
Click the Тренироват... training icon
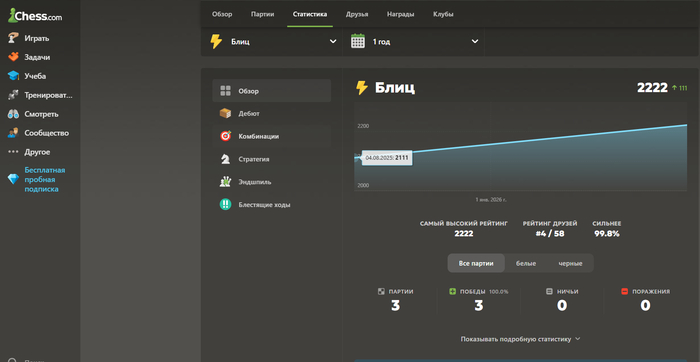tap(13, 95)
